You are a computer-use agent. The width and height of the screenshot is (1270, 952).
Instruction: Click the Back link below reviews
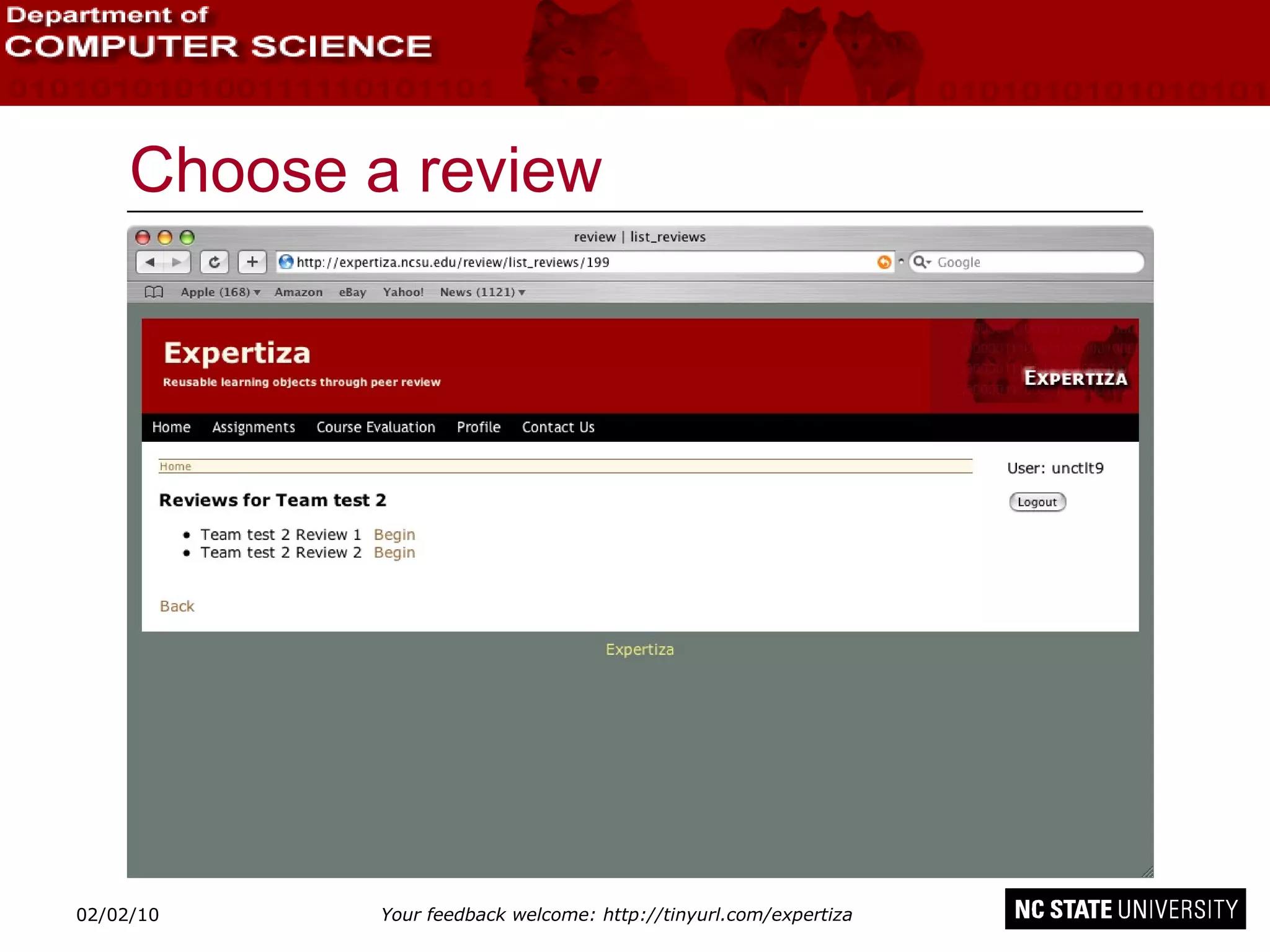(177, 606)
